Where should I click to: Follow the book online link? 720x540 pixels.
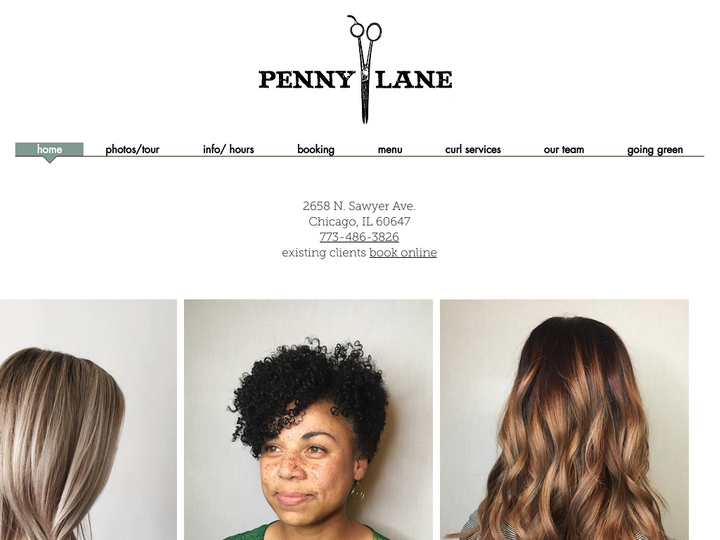coord(403,253)
